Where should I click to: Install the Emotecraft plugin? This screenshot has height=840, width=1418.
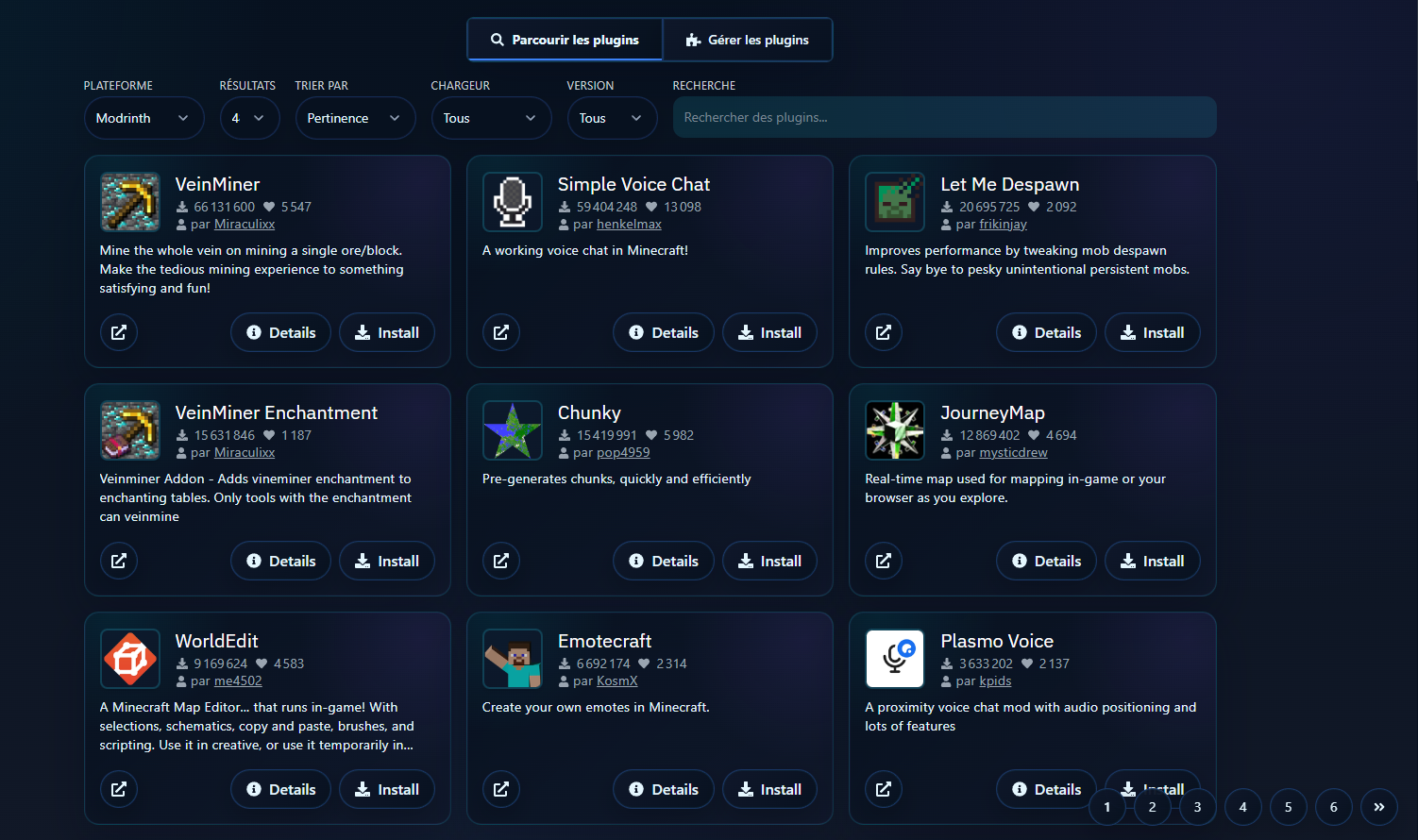(769, 789)
